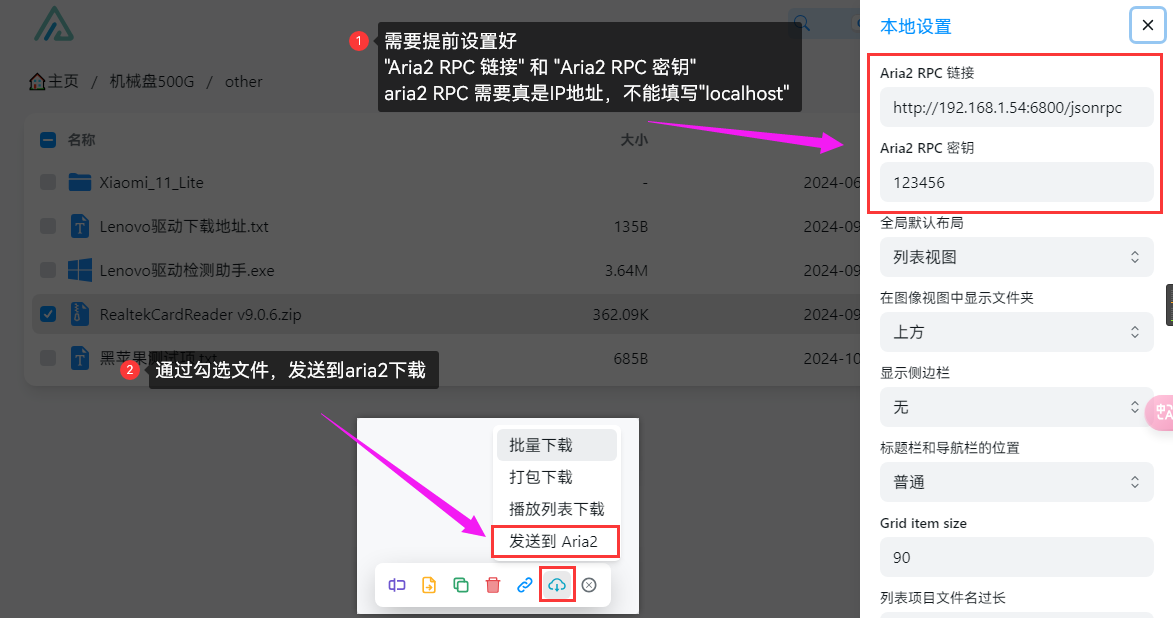Choose 播放列表下载 from the download menu

click(x=557, y=510)
